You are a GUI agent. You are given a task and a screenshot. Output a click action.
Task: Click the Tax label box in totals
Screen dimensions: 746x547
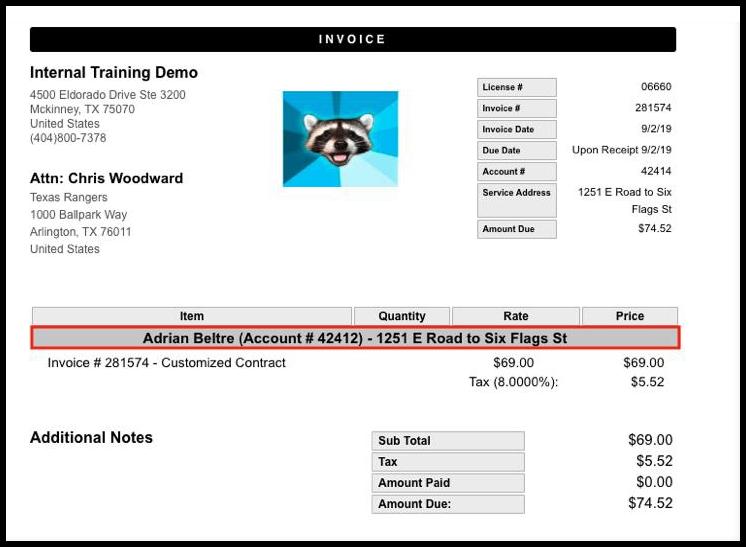tap(448, 462)
